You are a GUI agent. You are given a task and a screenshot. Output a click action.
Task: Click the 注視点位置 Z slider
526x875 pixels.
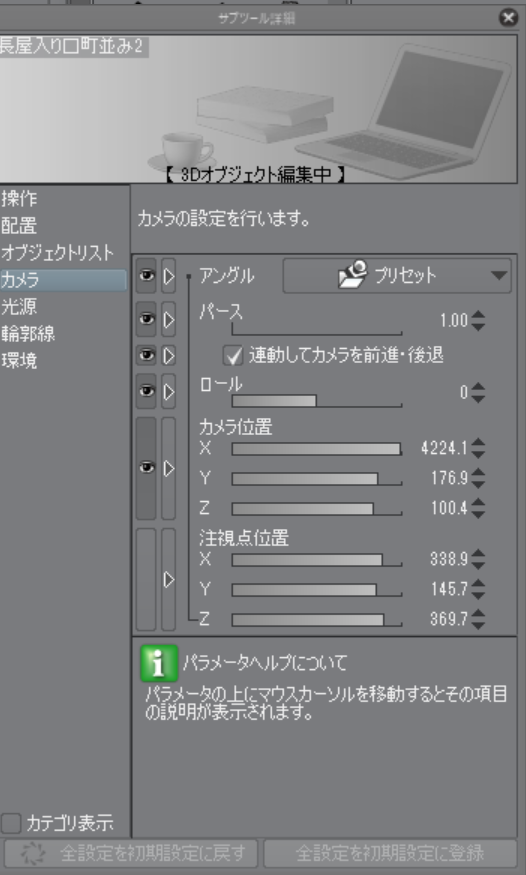click(x=317, y=619)
